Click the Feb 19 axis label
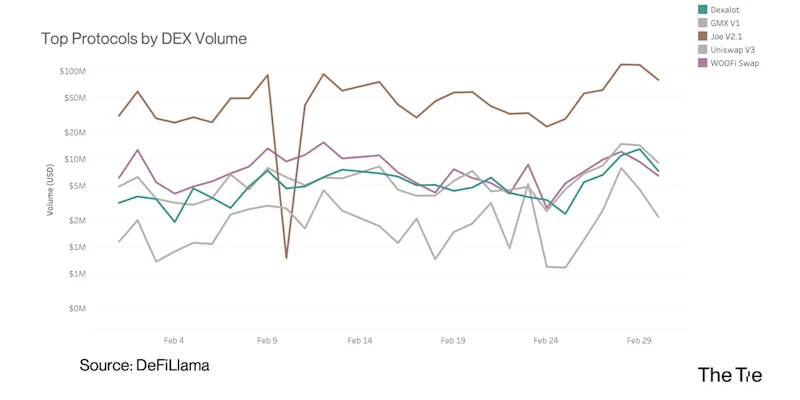 (x=453, y=340)
